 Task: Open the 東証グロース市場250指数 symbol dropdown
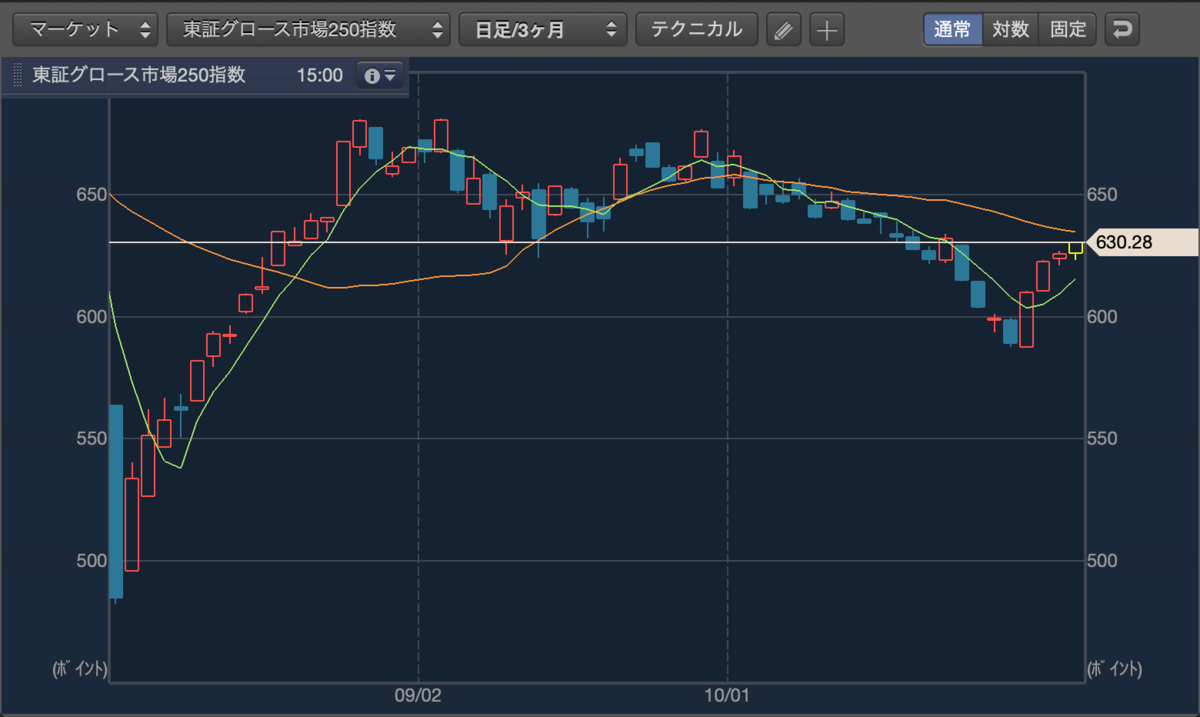coord(308,29)
